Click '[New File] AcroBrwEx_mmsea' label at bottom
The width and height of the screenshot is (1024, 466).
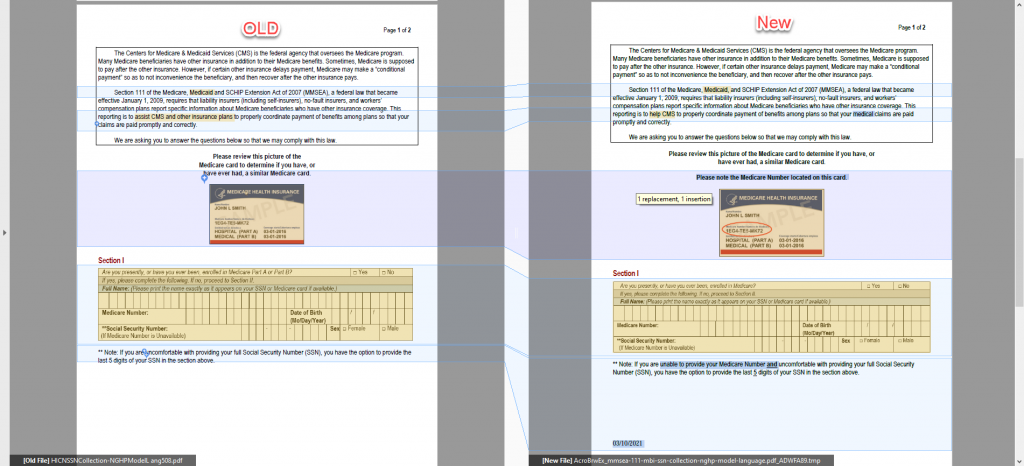pyautogui.click(x=680, y=461)
